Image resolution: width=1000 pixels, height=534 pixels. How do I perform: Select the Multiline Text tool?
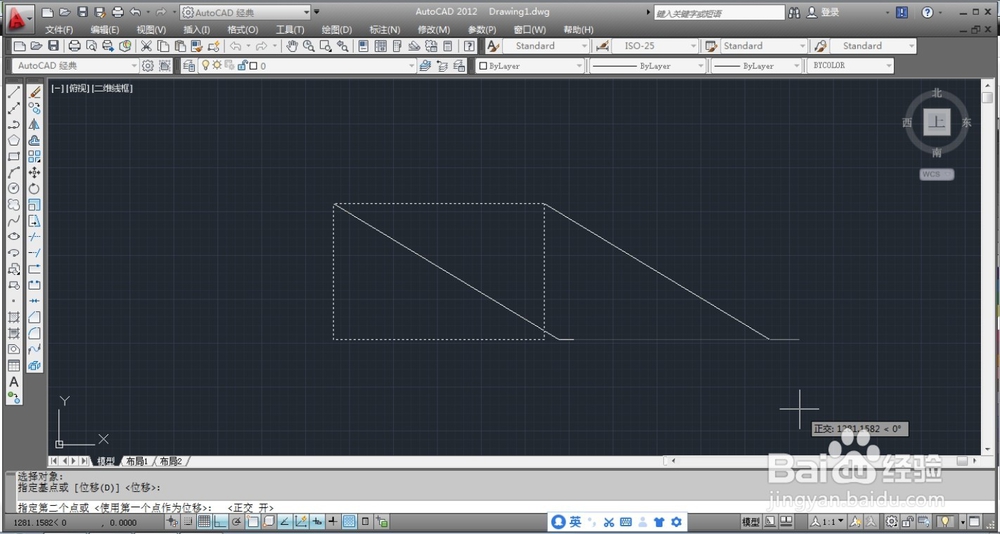(x=13, y=382)
